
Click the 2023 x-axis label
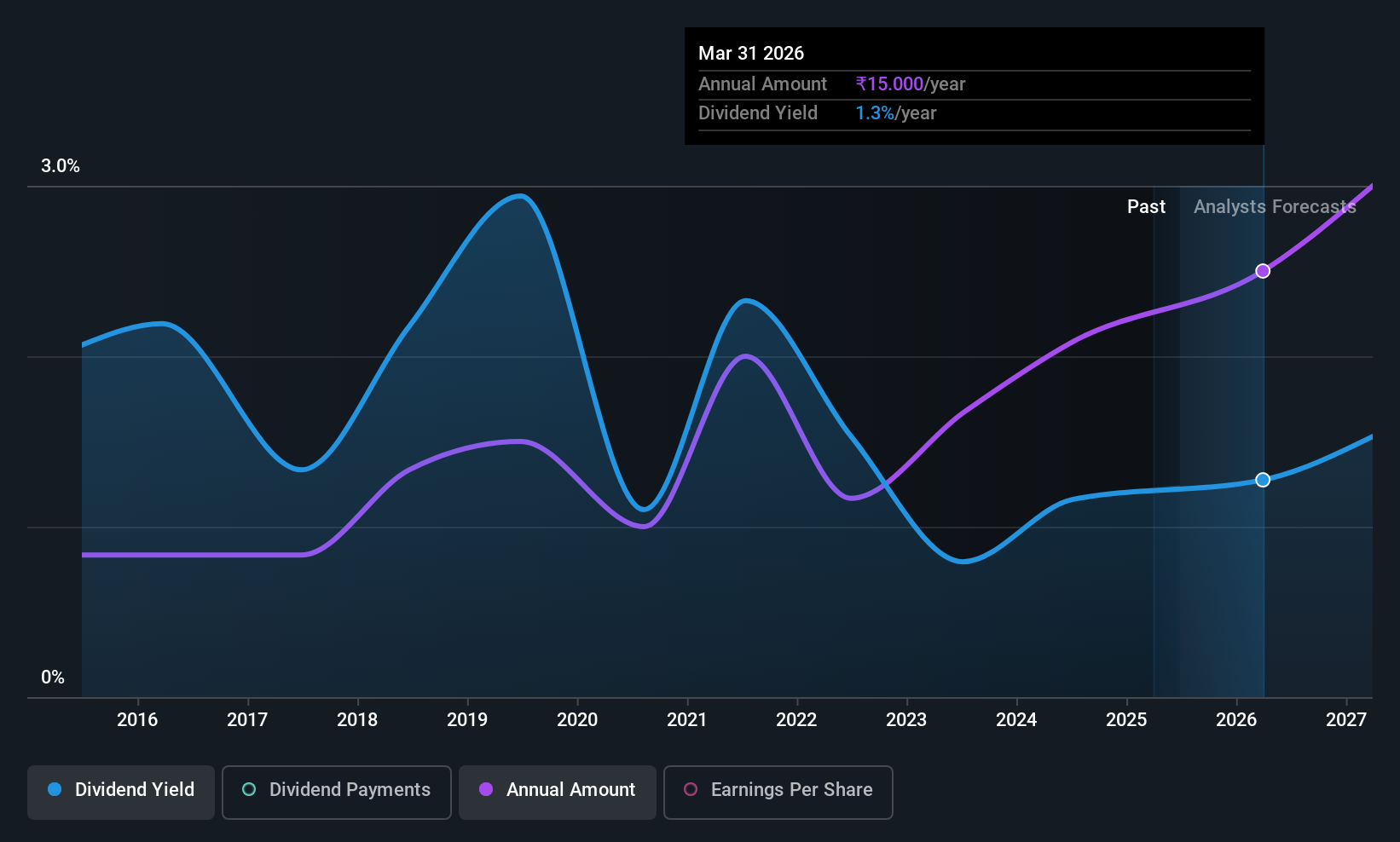(906, 719)
